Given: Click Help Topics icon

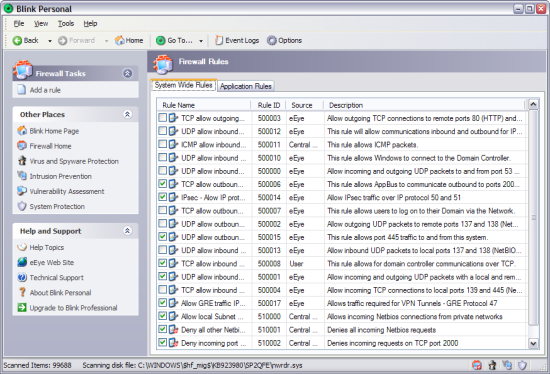Looking at the screenshot, I should coord(22,247).
